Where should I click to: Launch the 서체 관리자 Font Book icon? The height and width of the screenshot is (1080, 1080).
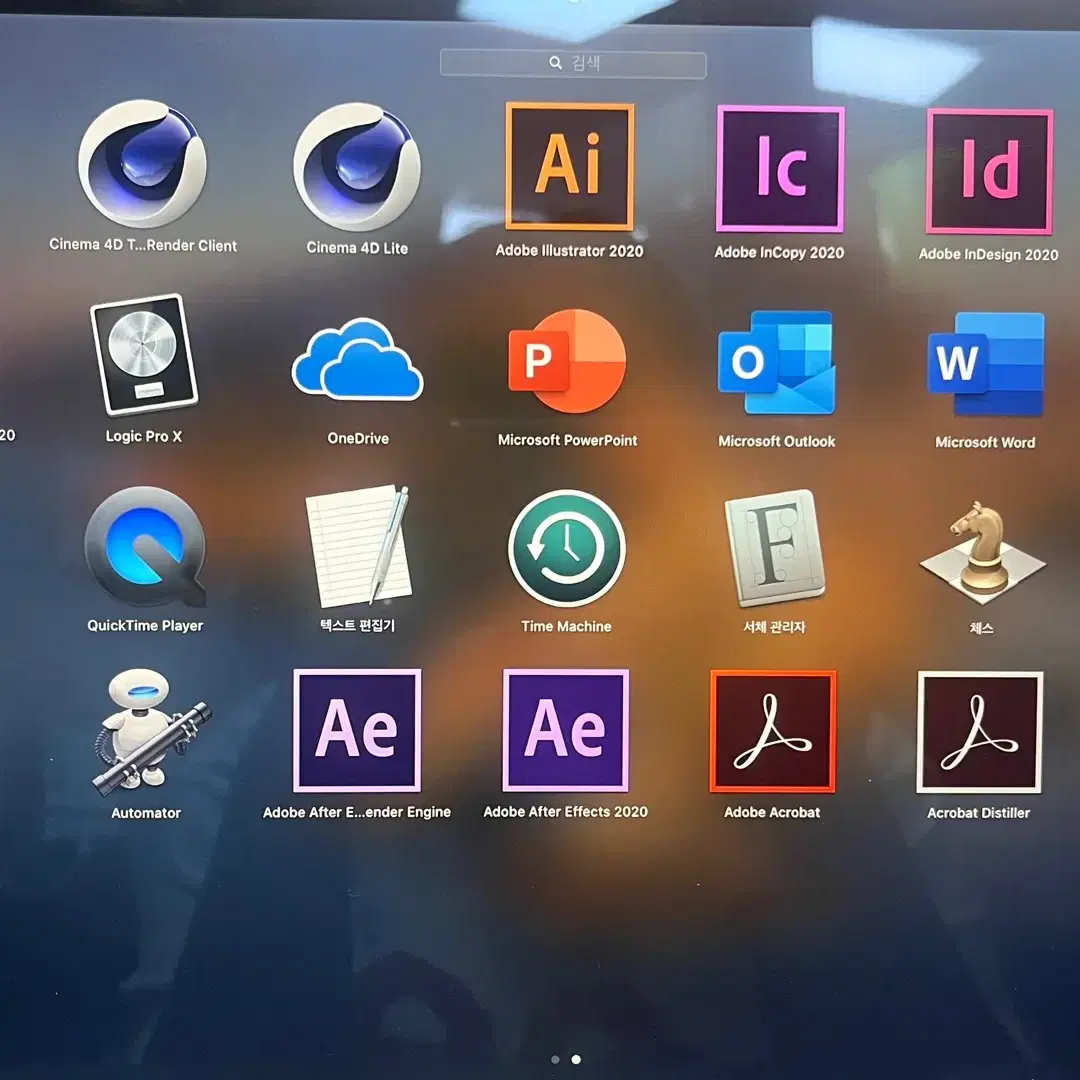click(775, 548)
